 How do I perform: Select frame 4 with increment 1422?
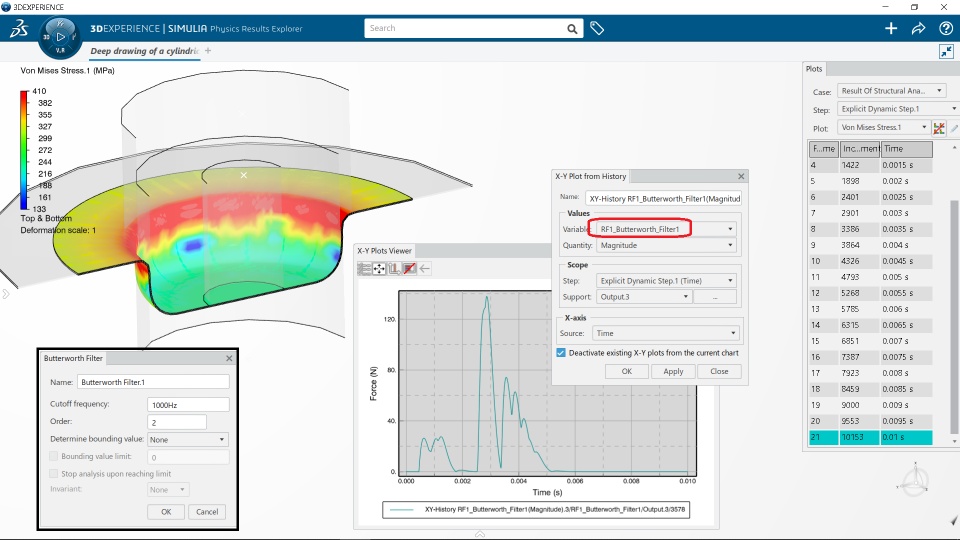(870, 165)
